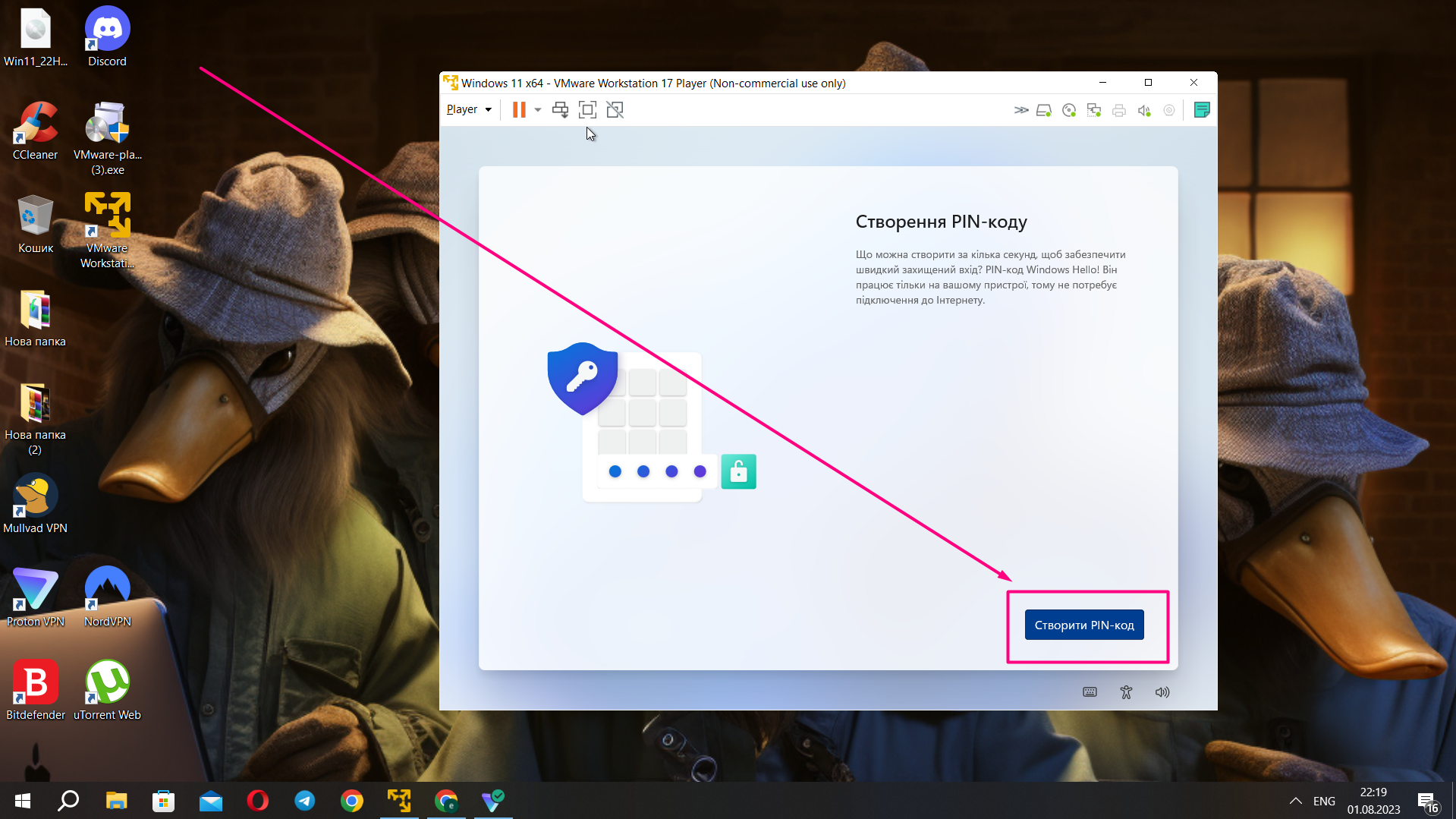Click the Створити PIN-код button

point(1084,625)
